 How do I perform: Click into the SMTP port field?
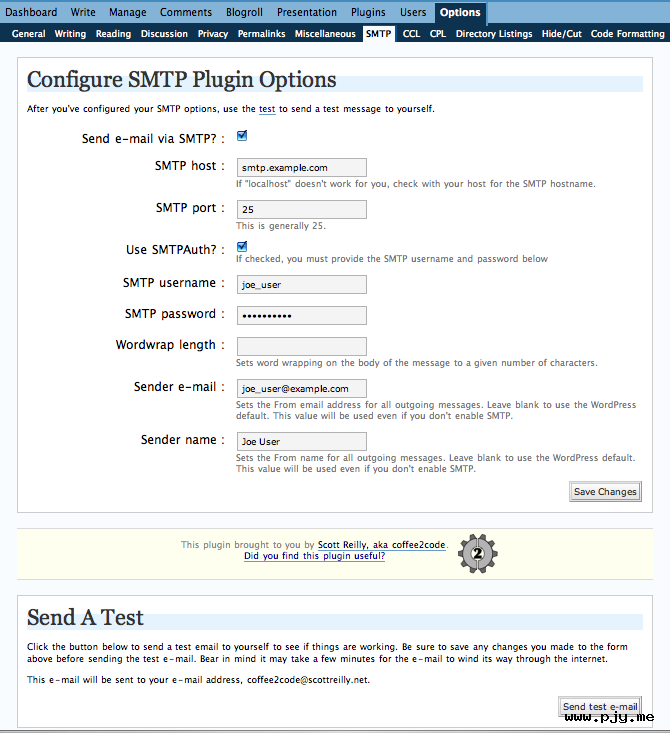(302, 209)
